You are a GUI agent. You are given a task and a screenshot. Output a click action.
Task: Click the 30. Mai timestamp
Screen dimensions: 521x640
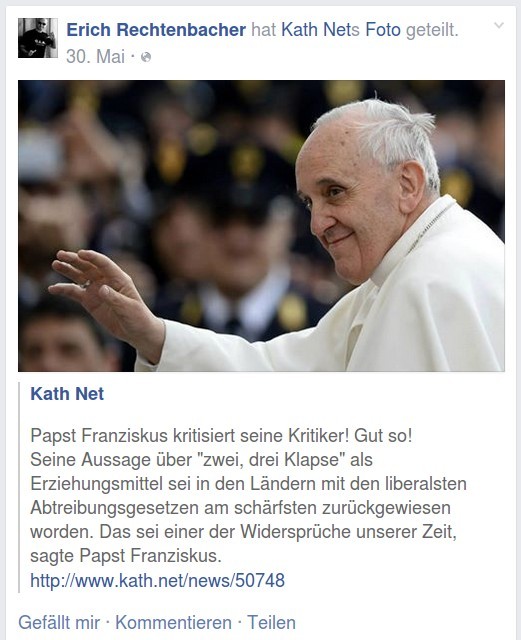click(96, 57)
